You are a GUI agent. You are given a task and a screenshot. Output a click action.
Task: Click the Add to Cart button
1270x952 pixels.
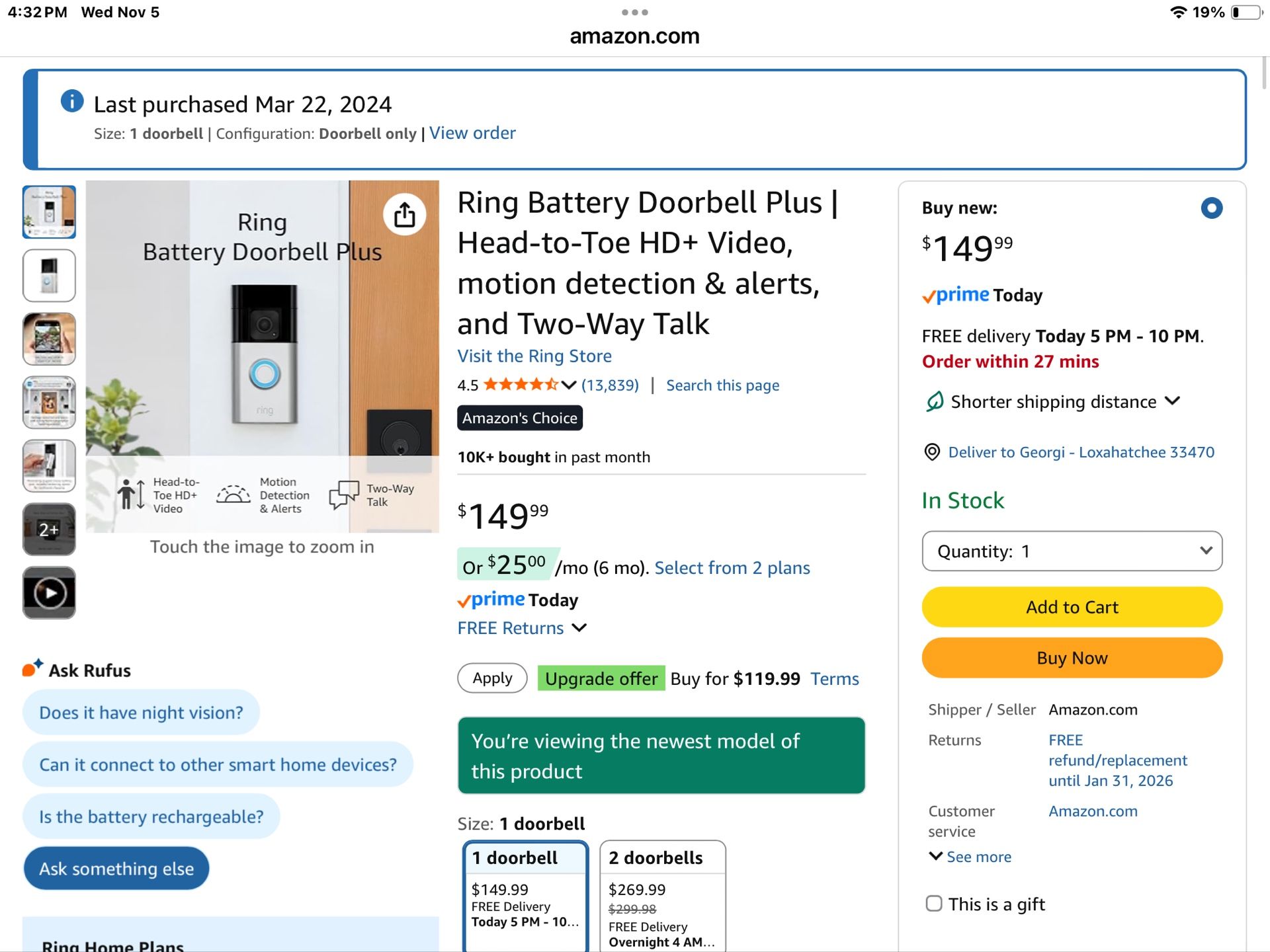1072,606
